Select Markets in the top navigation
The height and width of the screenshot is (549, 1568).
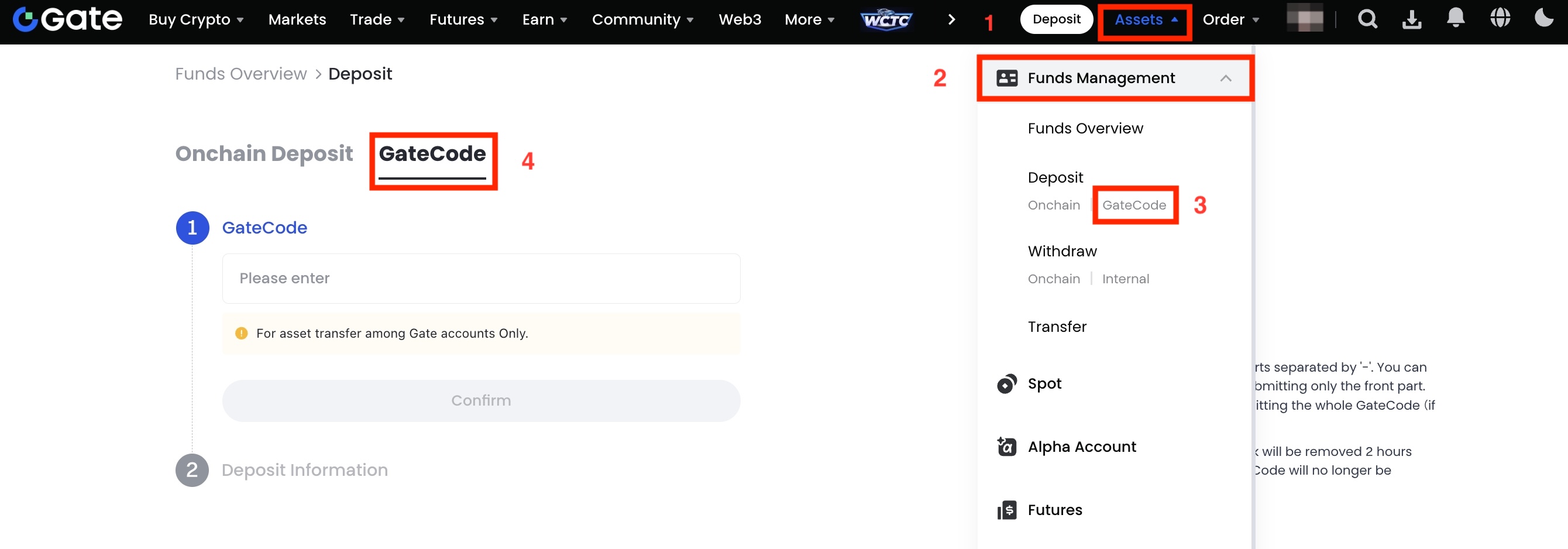[297, 20]
